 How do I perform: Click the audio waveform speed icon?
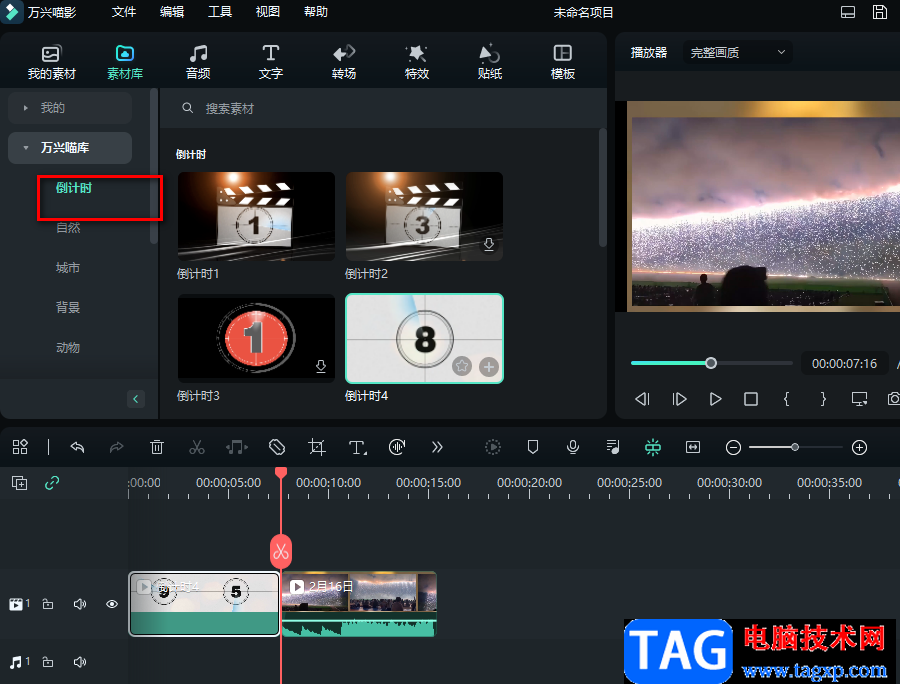[397, 447]
